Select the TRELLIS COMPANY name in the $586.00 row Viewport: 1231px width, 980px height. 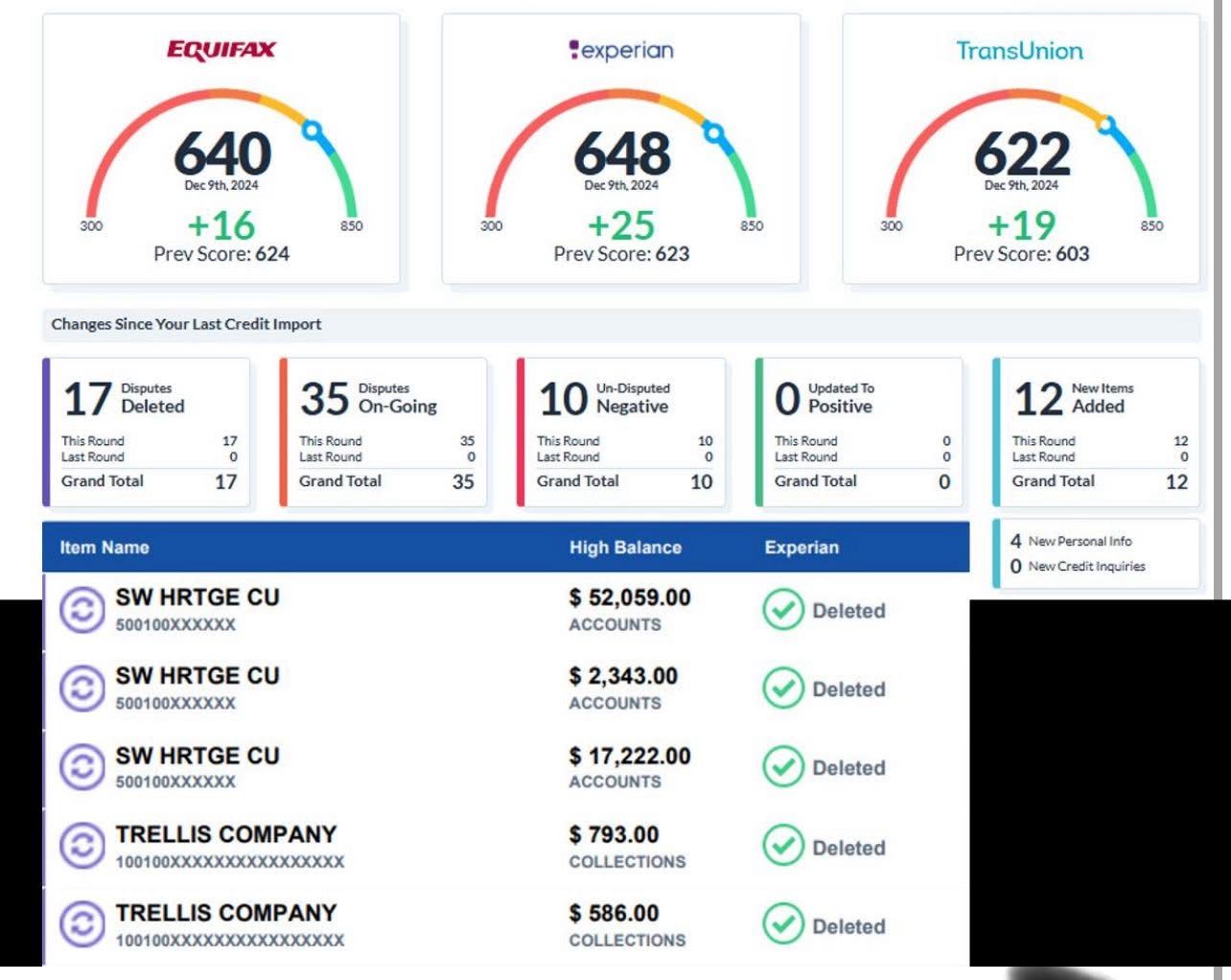(x=226, y=913)
